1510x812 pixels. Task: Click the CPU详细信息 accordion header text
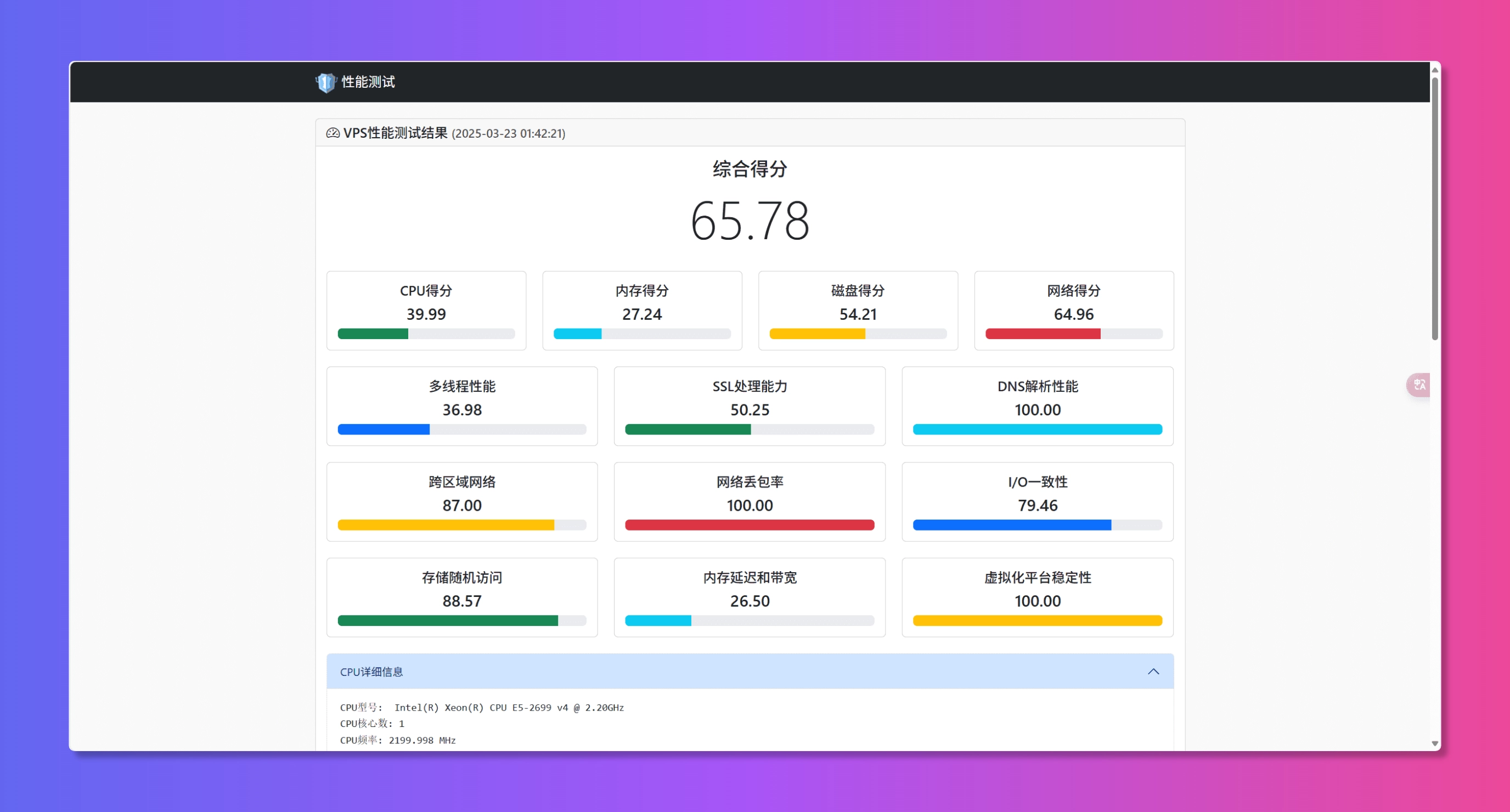click(x=371, y=672)
